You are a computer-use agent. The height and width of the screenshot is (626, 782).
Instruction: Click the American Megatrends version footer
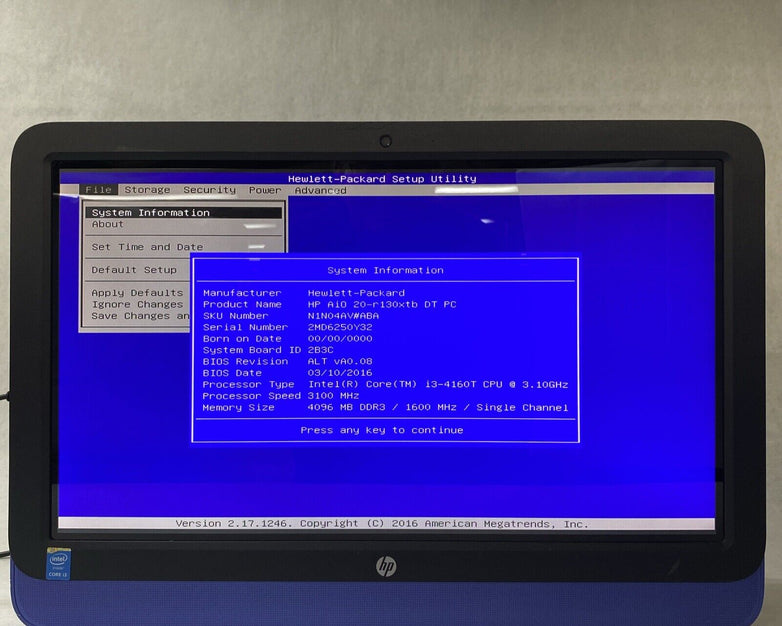tap(382, 524)
